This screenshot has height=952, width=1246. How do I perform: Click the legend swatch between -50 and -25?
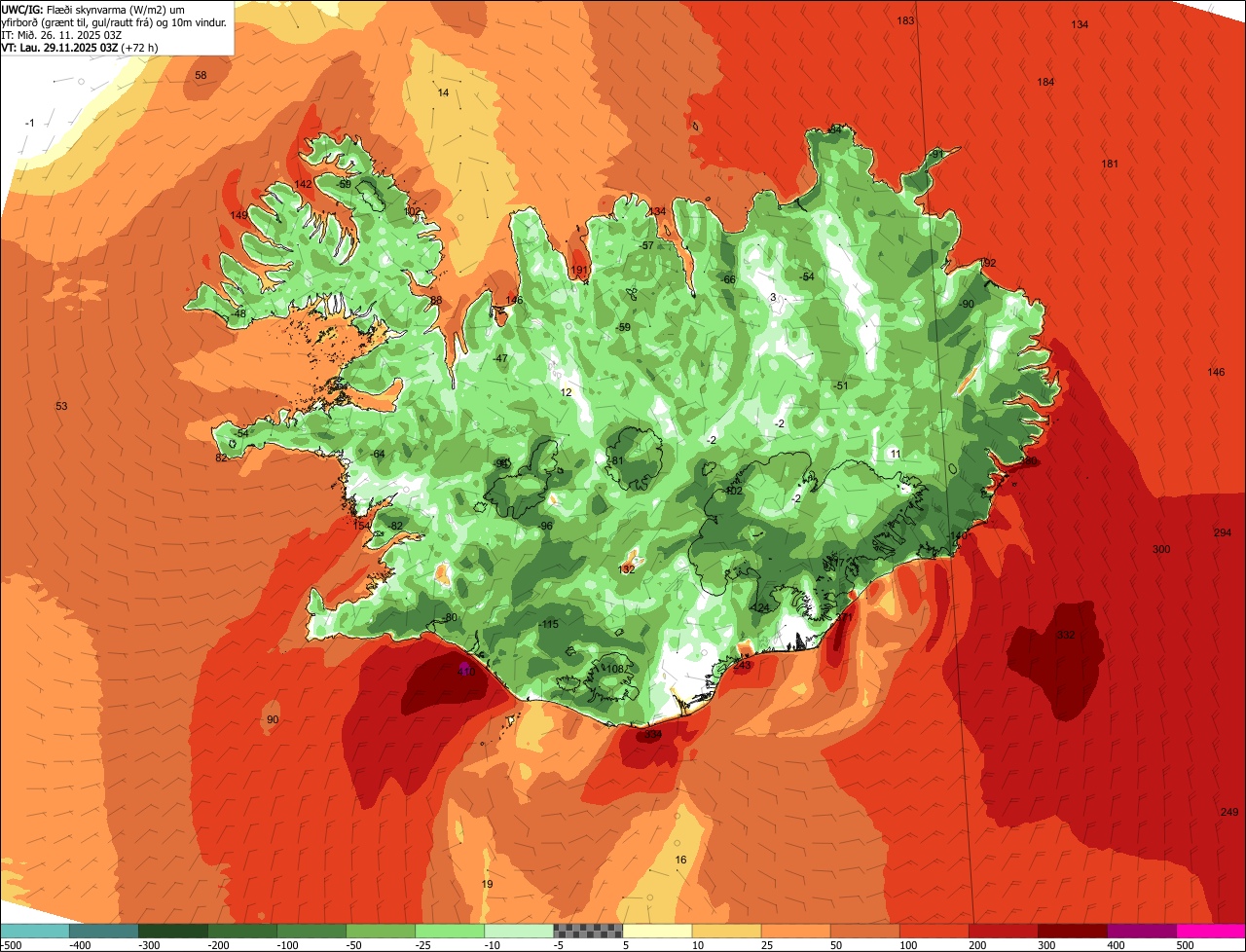[x=380, y=931]
